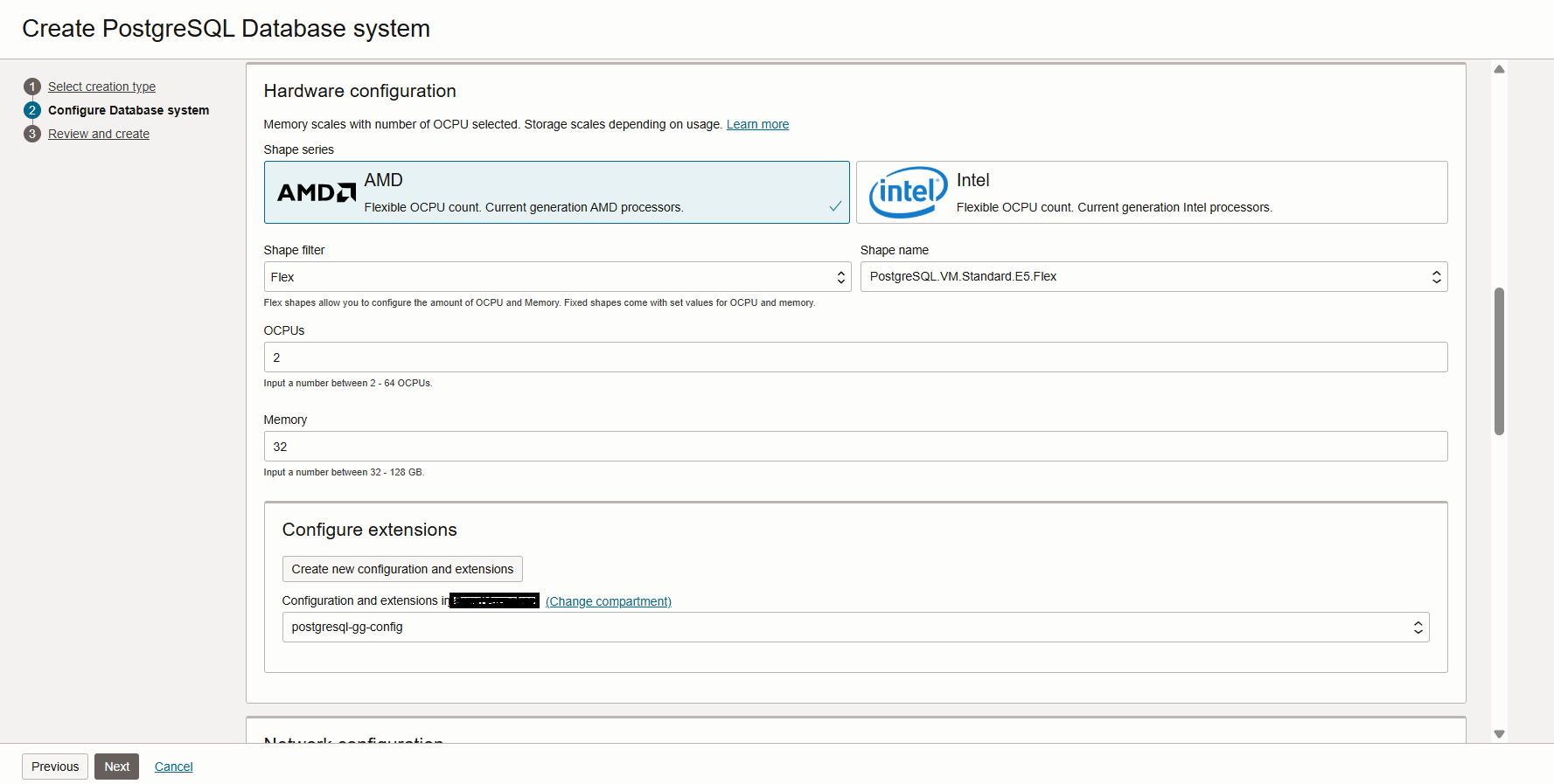The height and width of the screenshot is (784, 1554).
Task: Open the Shape name dropdown
Action: 1153,277
